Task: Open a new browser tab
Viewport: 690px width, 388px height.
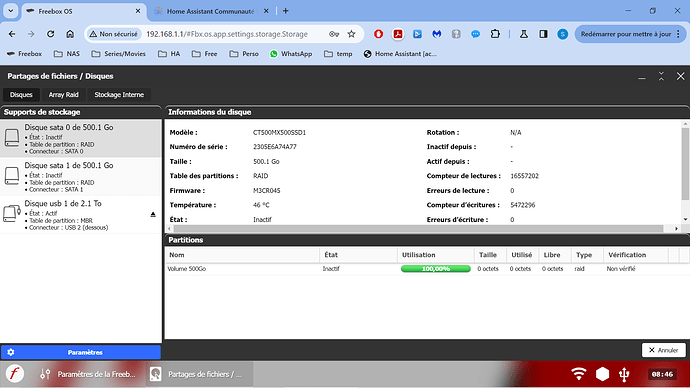Action: click(286, 11)
